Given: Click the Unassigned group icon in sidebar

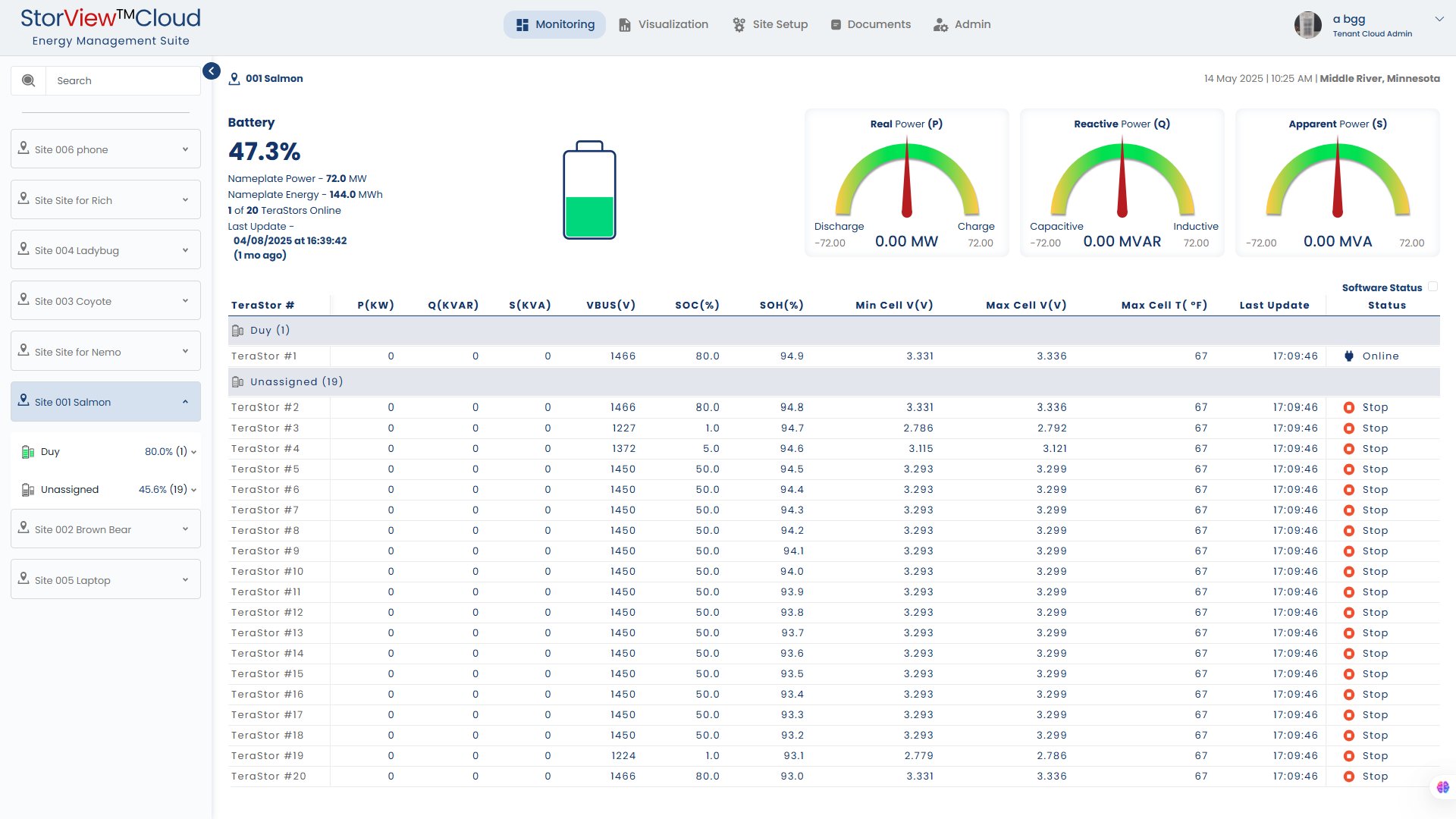Looking at the screenshot, I should point(28,490).
